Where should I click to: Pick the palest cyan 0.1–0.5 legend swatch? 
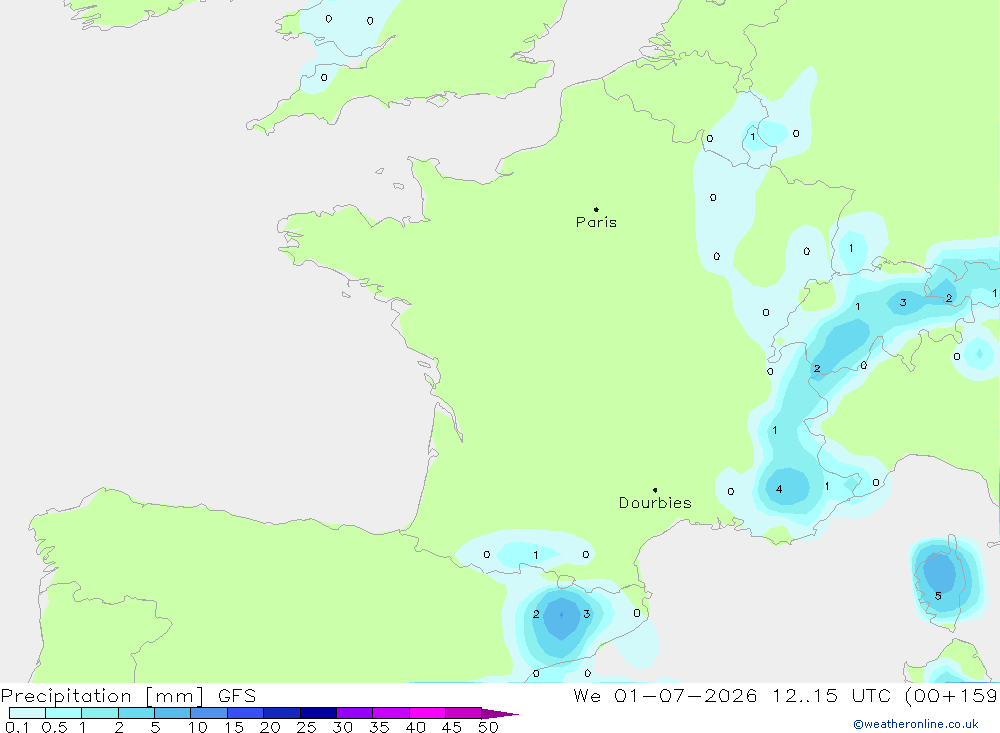click(27, 713)
